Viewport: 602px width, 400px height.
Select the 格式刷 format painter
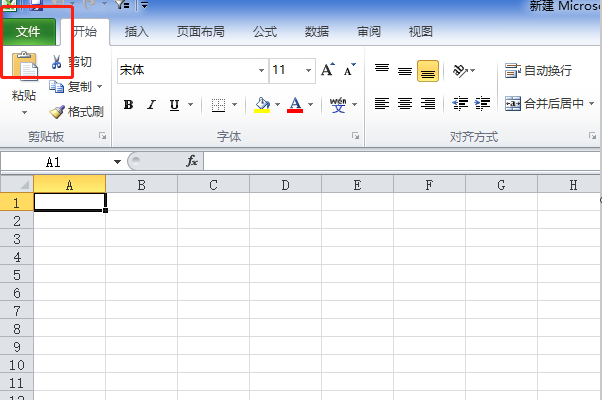pos(76,112)
